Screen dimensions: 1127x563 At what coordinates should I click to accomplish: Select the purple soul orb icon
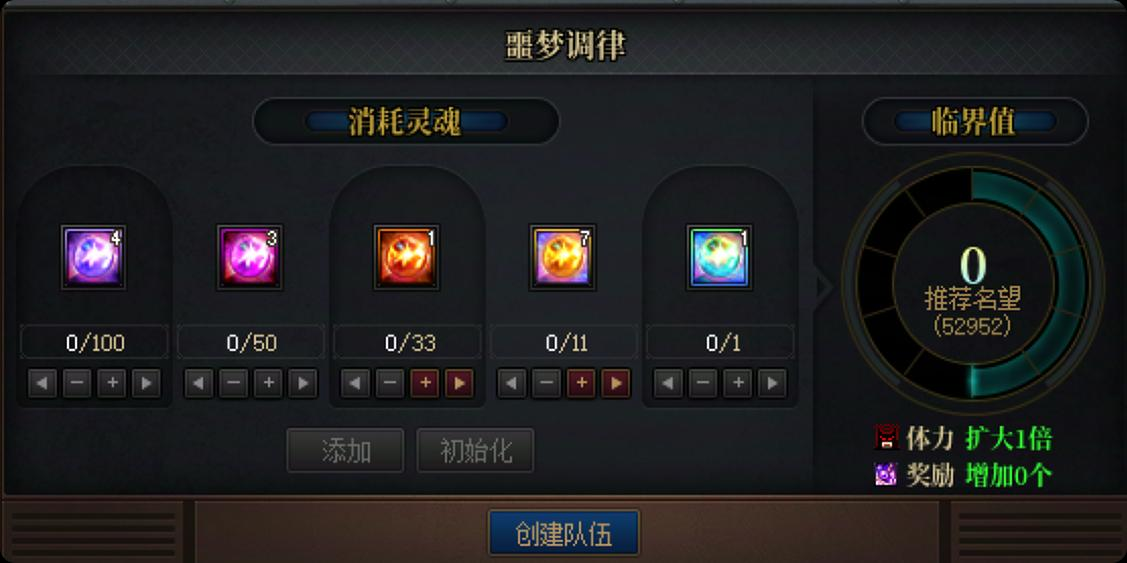point(93,257)
